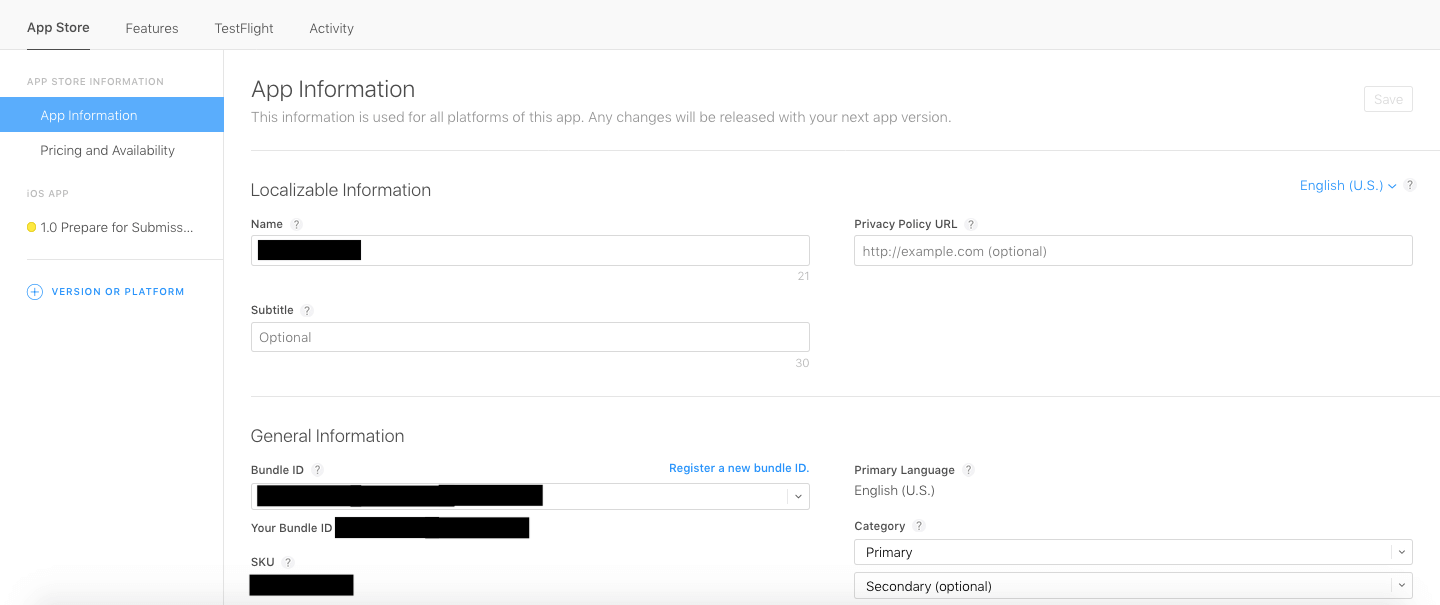This screenshot has width=1440, height=605.
Task: Click into the Privacy Policy URL field
Action: pos(1133,251)
